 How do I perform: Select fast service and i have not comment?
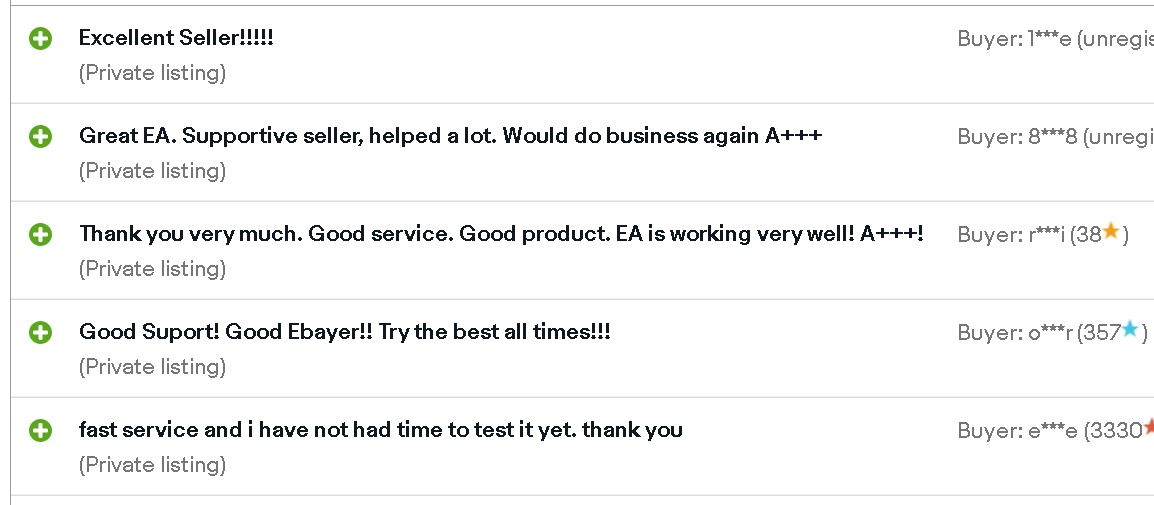tap(380, 430)
